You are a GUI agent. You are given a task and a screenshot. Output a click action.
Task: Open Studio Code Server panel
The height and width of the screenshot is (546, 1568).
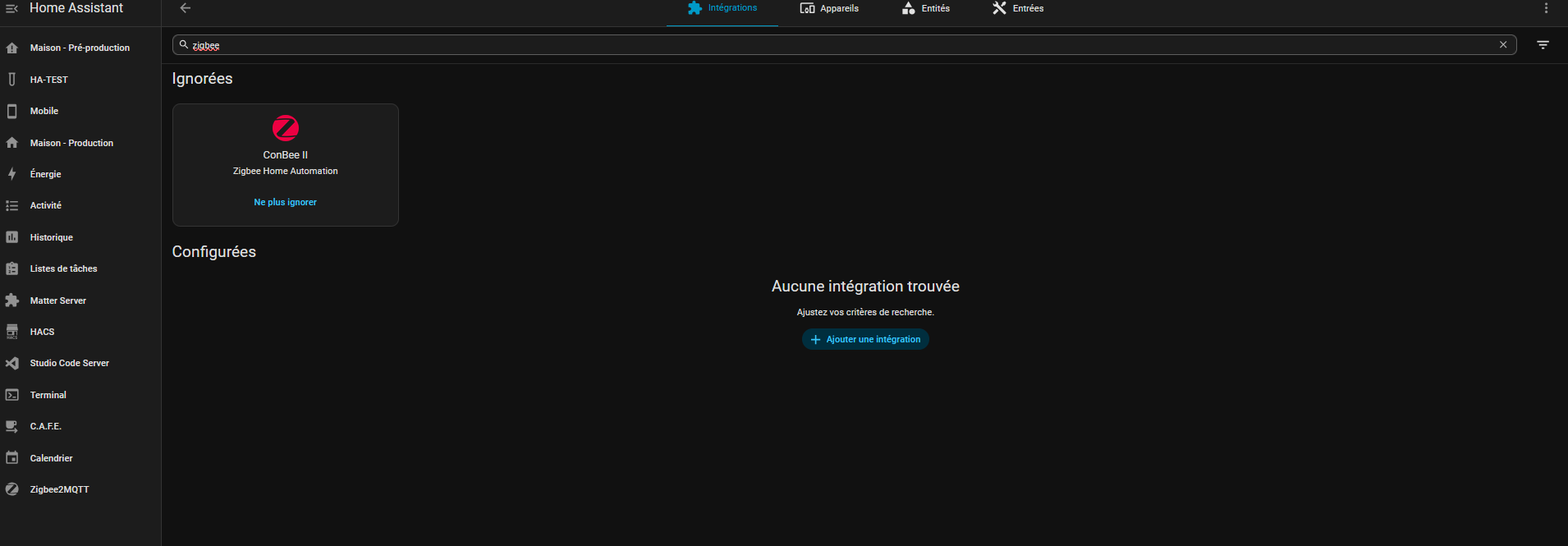pos(69,363)
